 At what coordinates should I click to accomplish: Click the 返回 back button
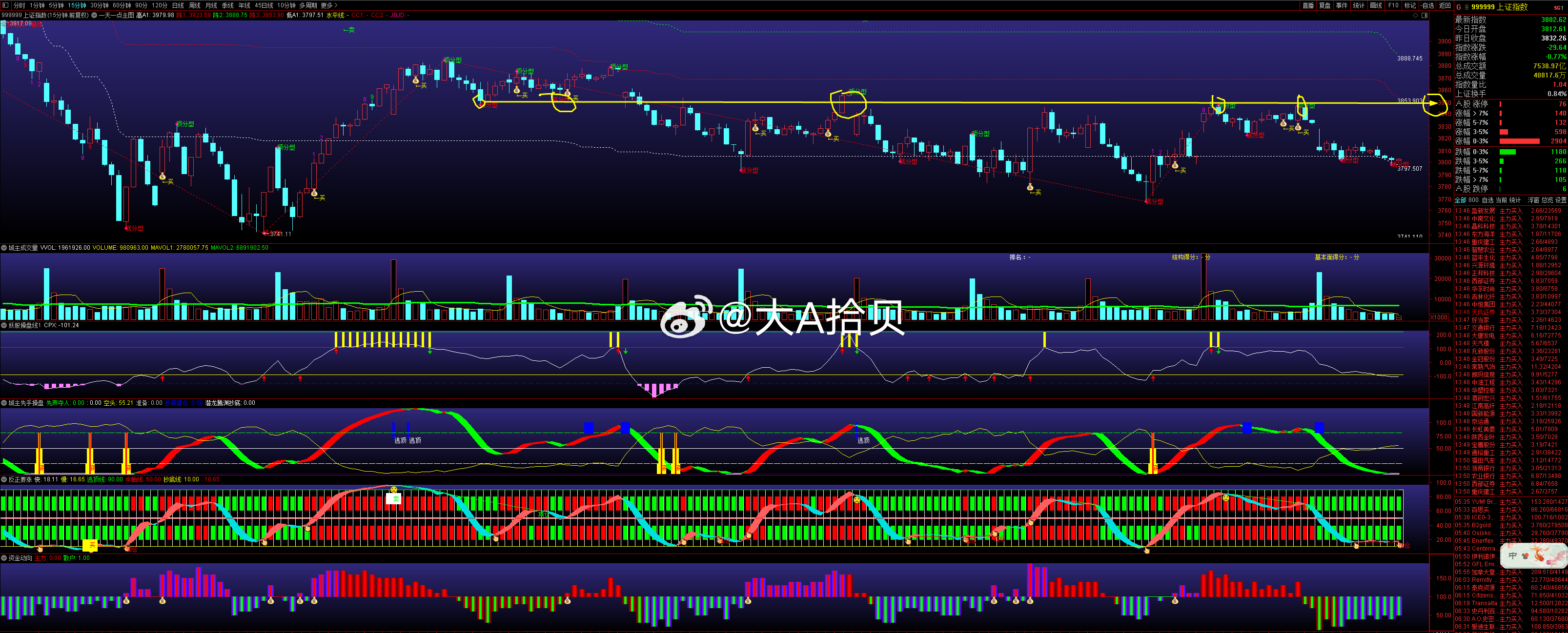pos(1445,5)
